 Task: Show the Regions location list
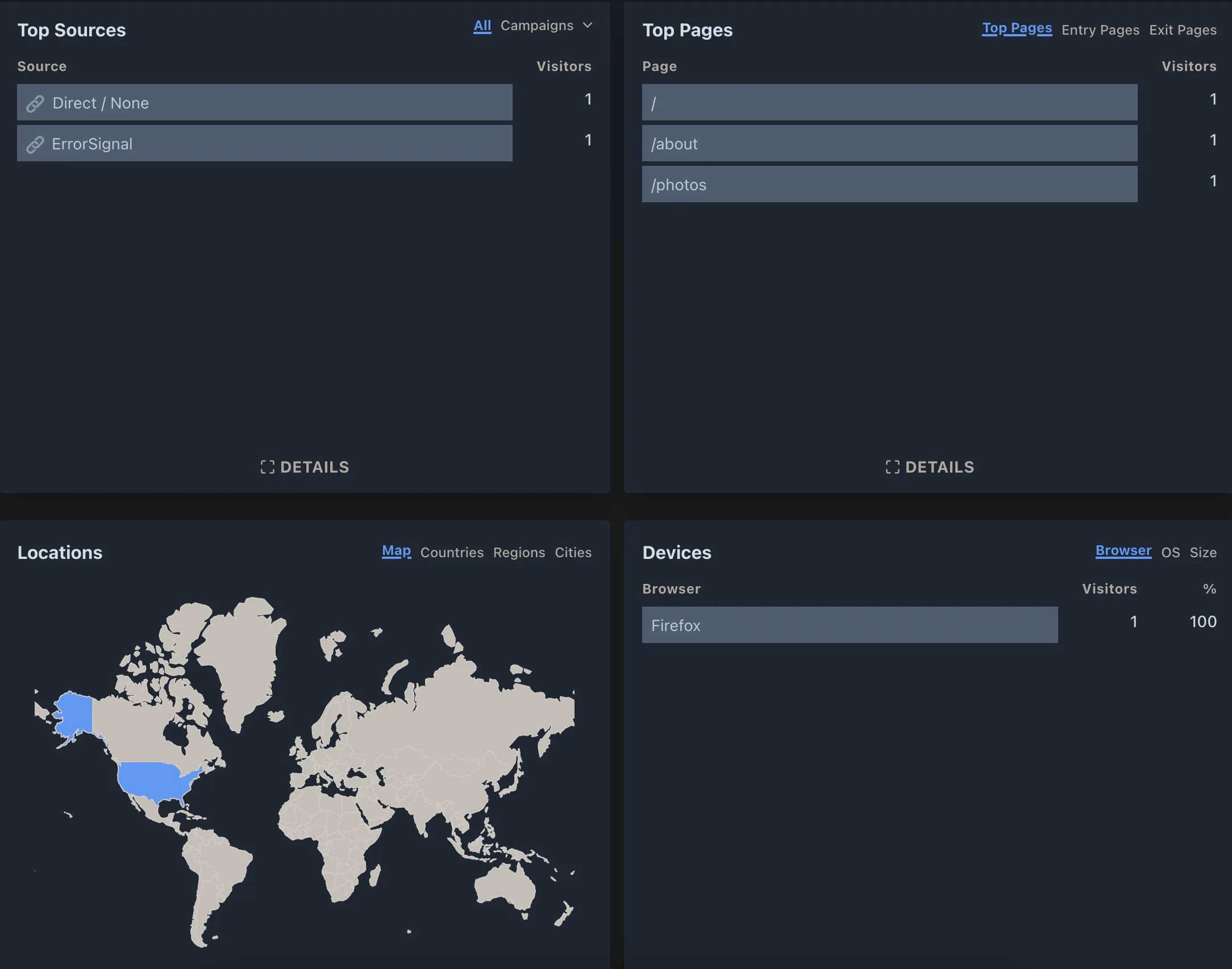tap(519, 552)
